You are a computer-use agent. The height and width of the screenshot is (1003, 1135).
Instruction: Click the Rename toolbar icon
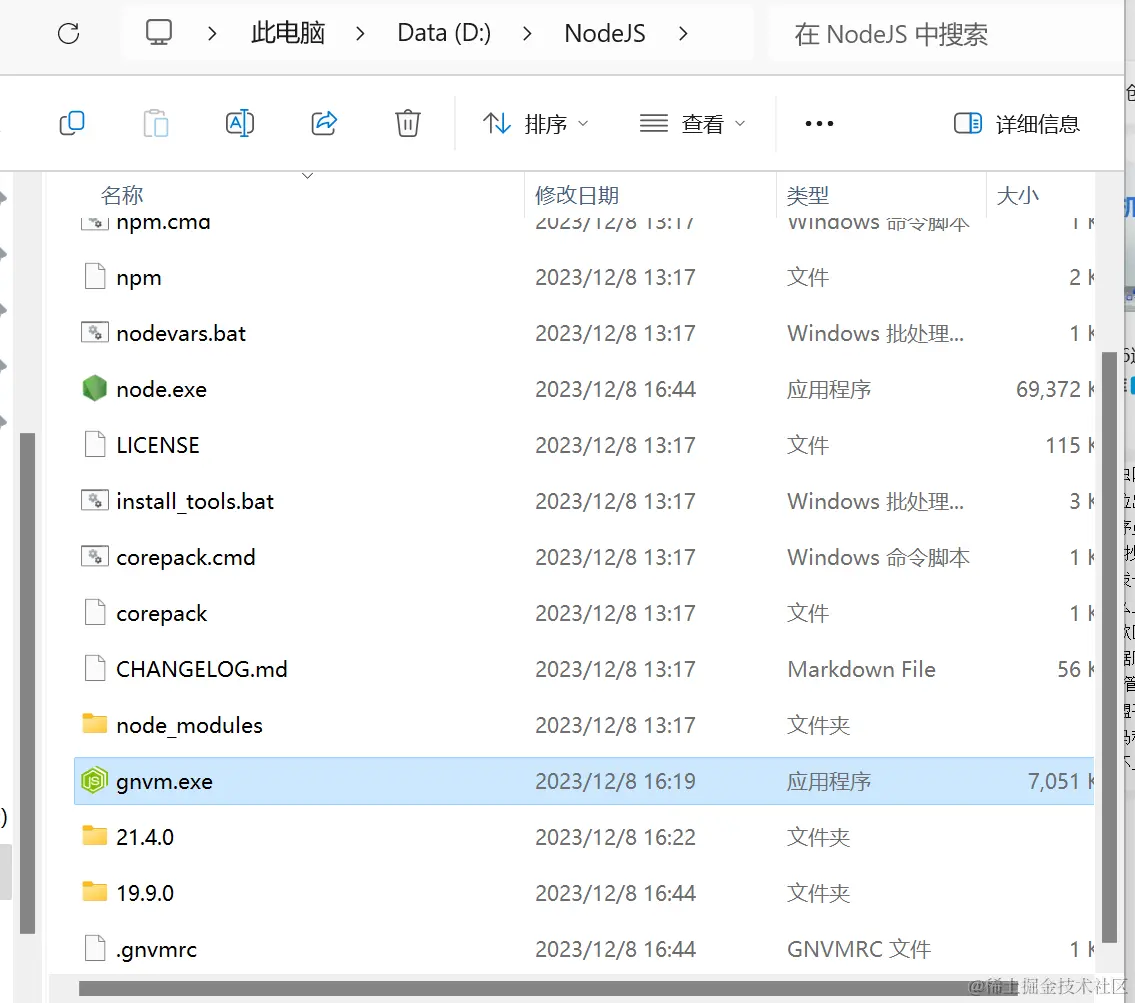(x=240, y=123)
